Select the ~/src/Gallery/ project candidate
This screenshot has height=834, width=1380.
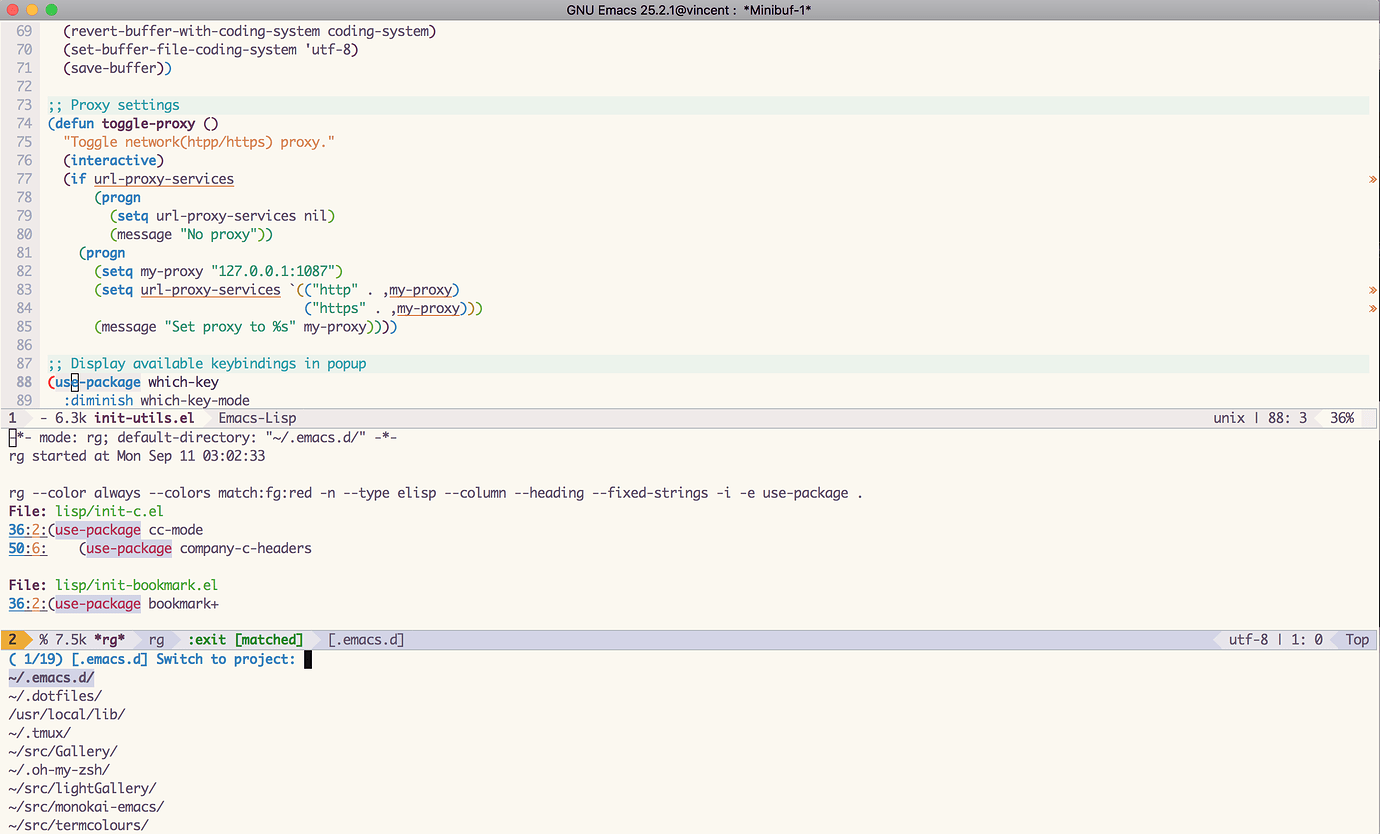(x=62, y=751)
